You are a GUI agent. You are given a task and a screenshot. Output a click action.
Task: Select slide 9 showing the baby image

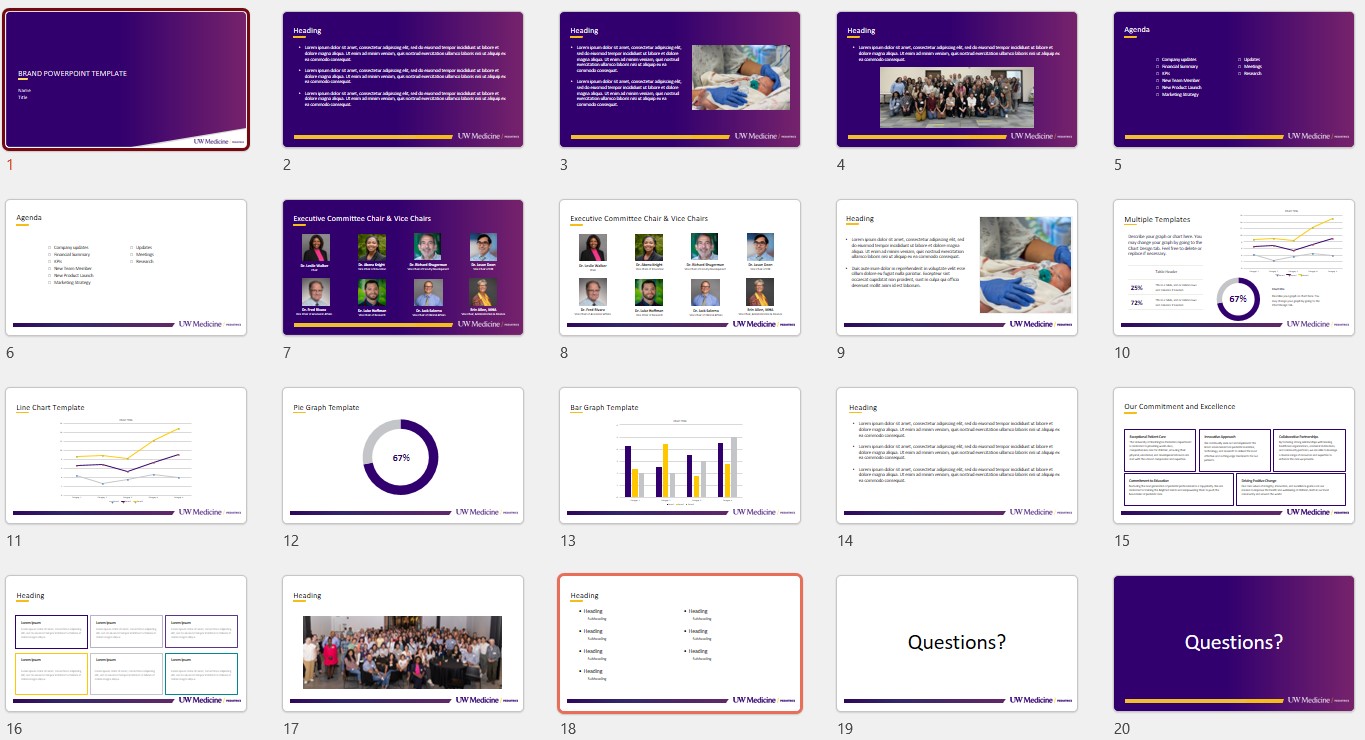[956, 266]
